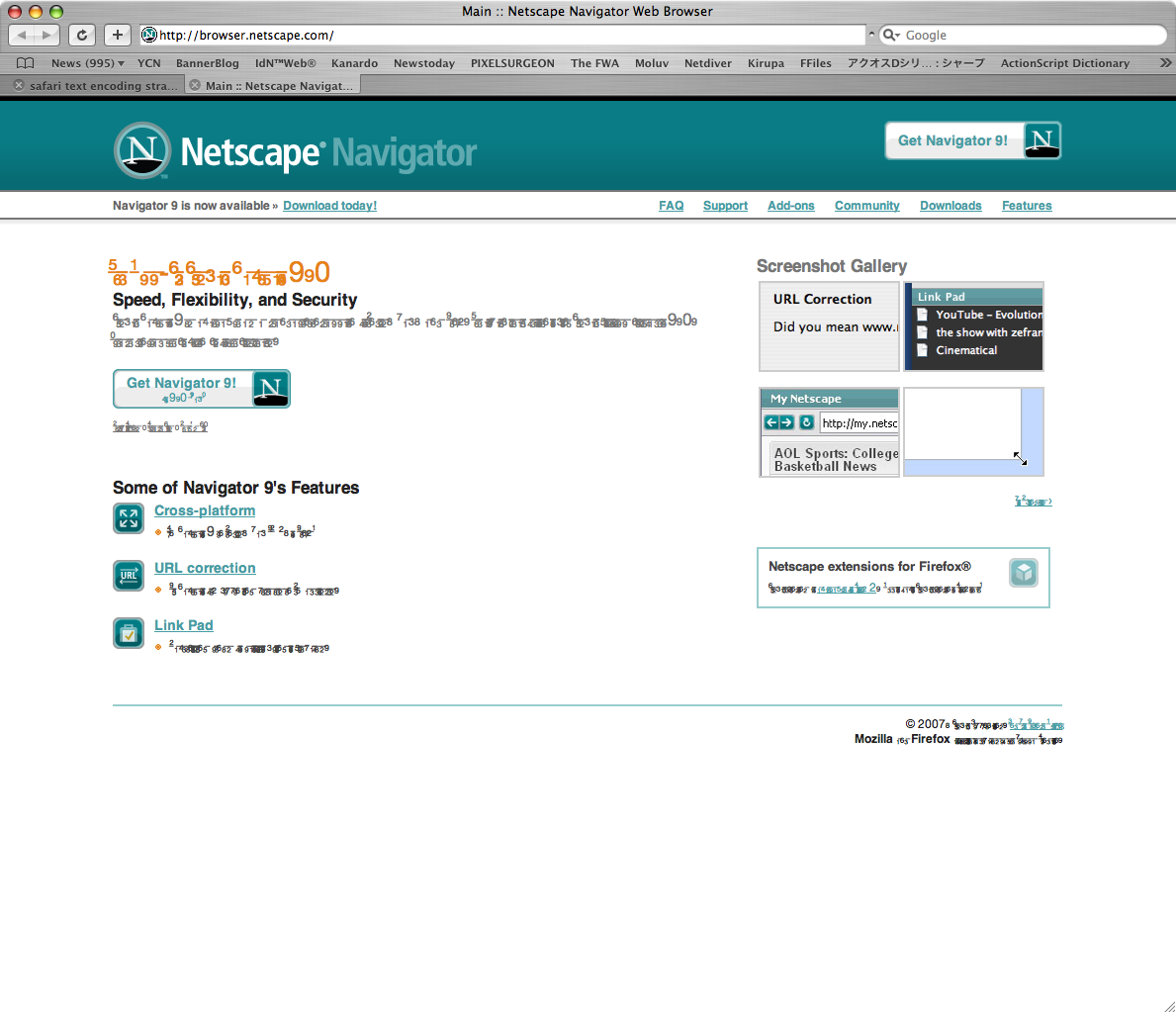Screen dimensions: 1176x1013
Task: Click the Netscape favicon in address bar
Action: point(149,35)
